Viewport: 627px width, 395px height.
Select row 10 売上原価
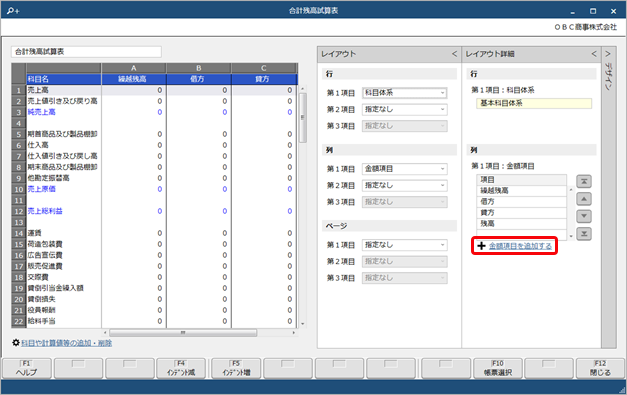64,189
